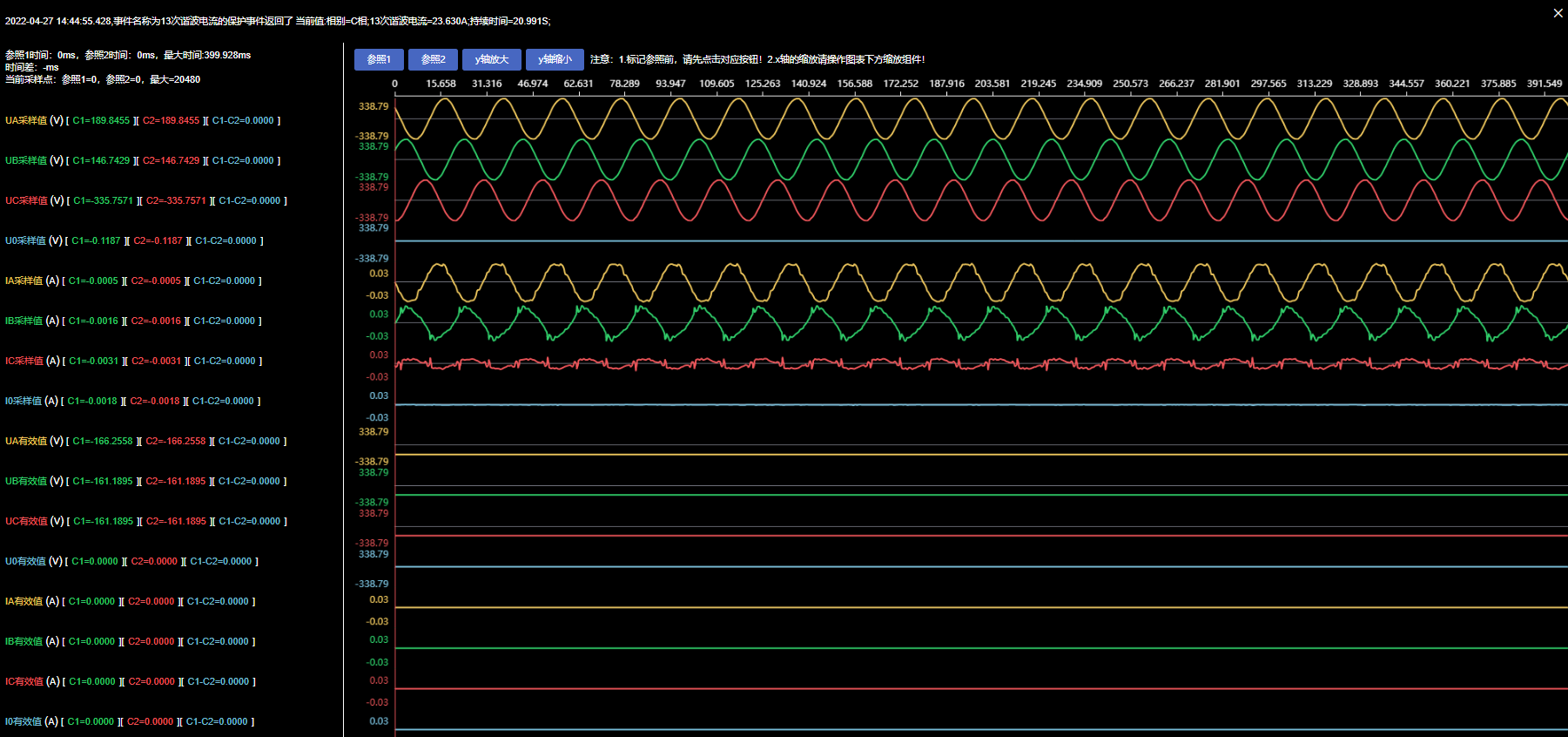Click the C1=-166.2558 value in UA有效值 row
1568x737 pixels.
[103, 441]
